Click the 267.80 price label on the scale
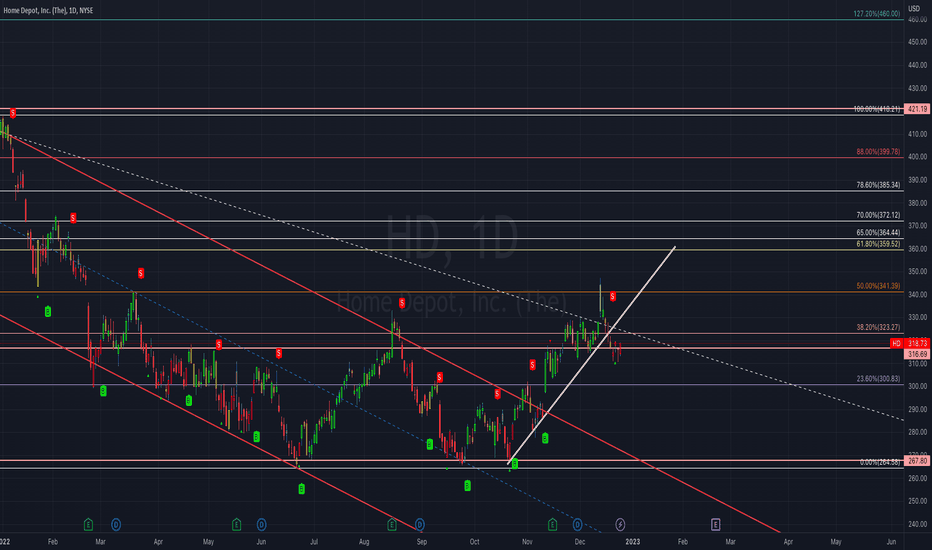 point(917,461)
